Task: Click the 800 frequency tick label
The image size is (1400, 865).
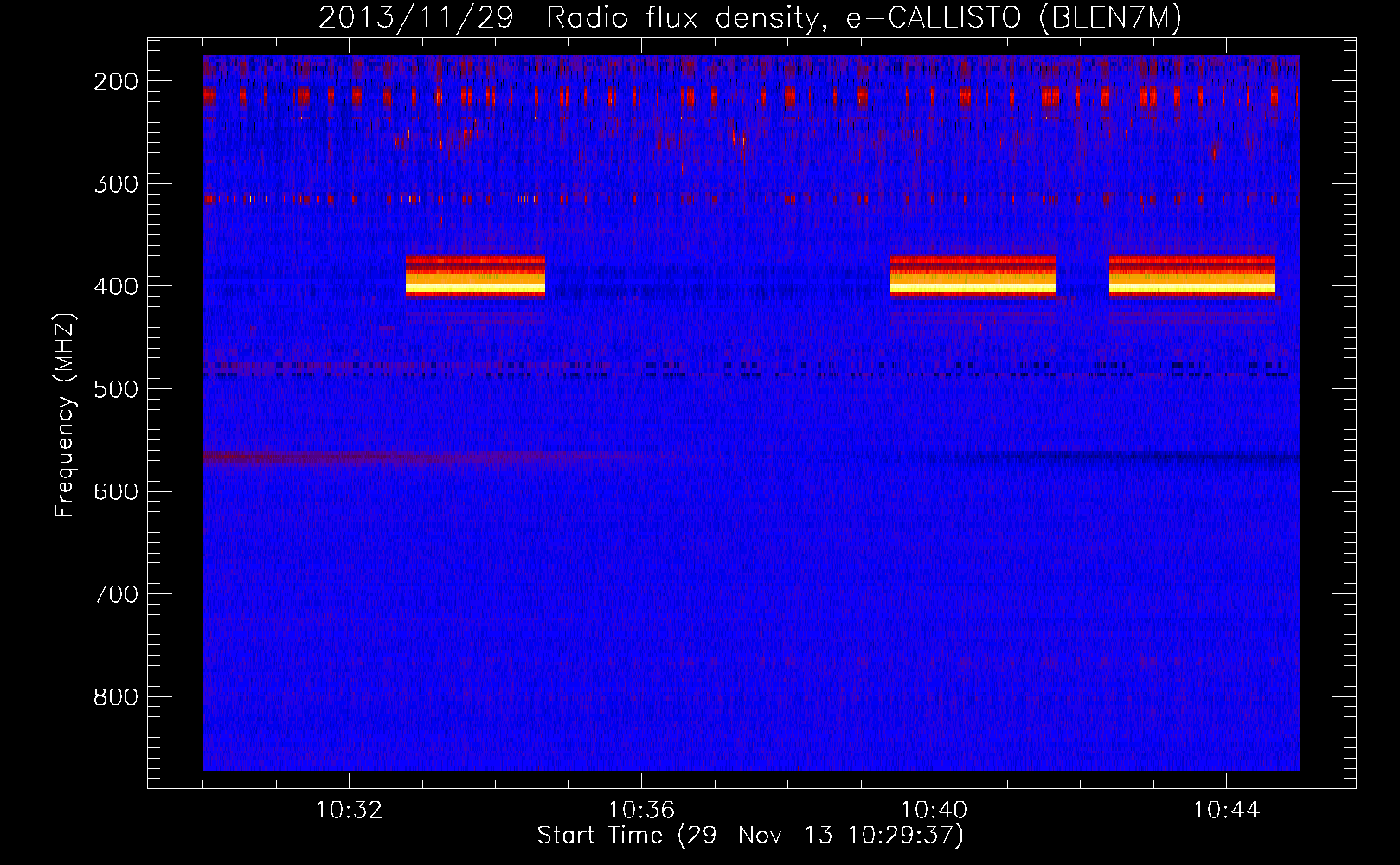Action: pyautogui.click(x=116, y=697)
